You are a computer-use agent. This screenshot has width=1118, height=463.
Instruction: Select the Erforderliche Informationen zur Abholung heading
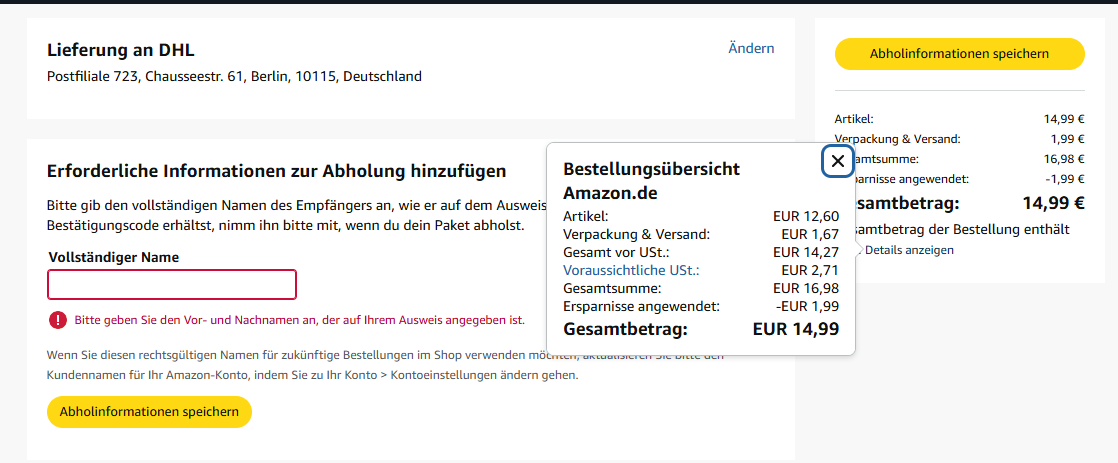tap(277, 171)
